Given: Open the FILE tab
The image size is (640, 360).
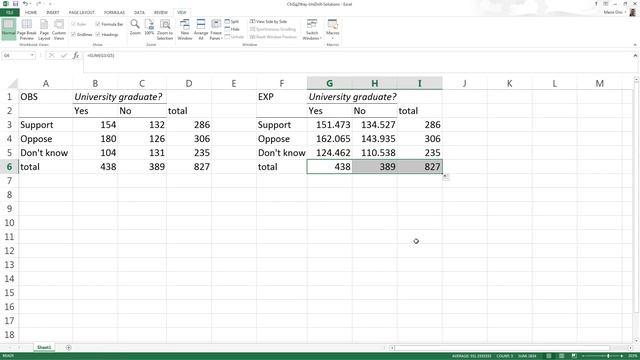Looking at the screenshot, I should (x=9, y=13).
